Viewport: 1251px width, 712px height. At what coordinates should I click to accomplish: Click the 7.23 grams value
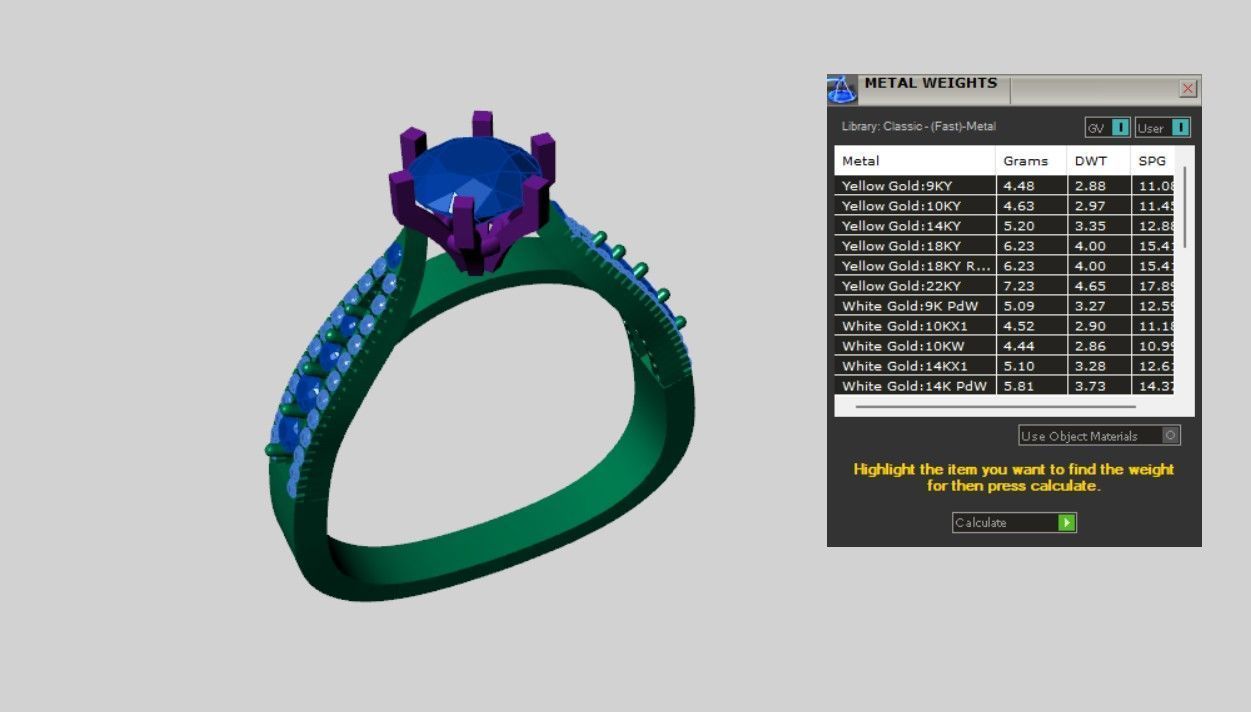[1019, 286]
